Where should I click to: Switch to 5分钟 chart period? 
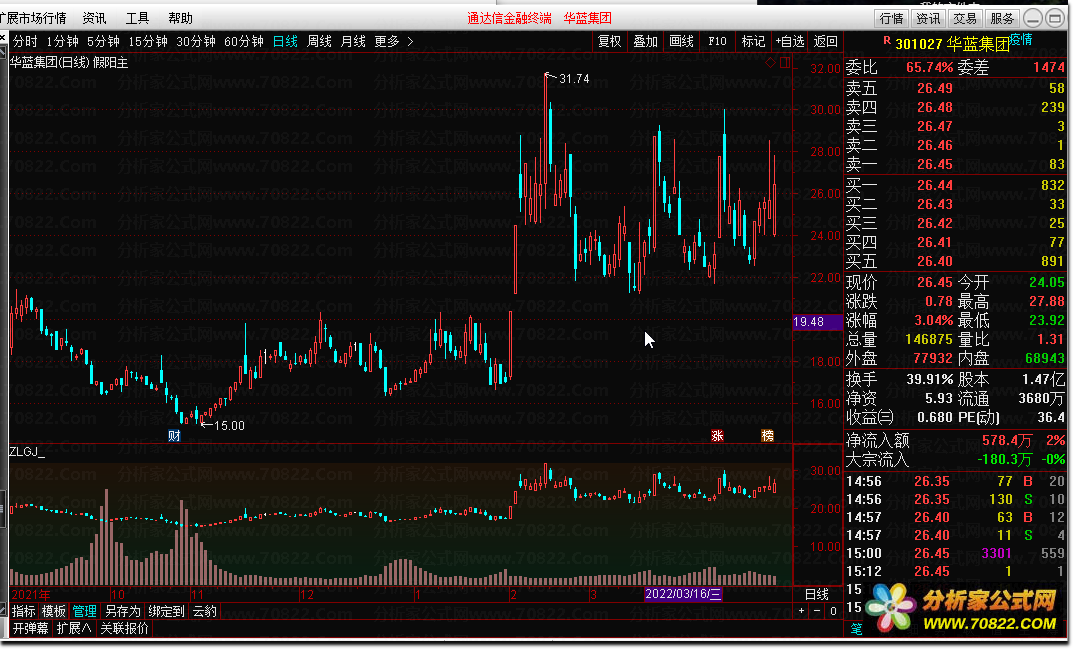[x=103, y=42]
